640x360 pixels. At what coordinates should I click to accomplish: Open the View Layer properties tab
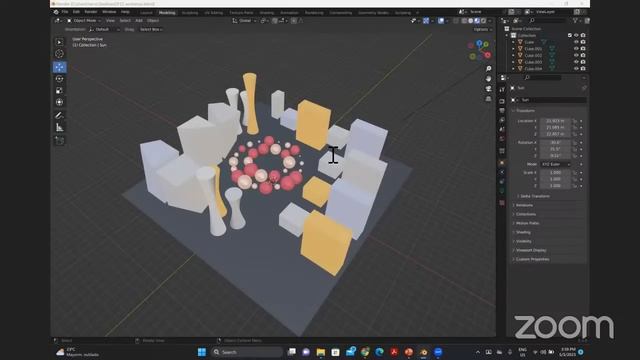502,120
